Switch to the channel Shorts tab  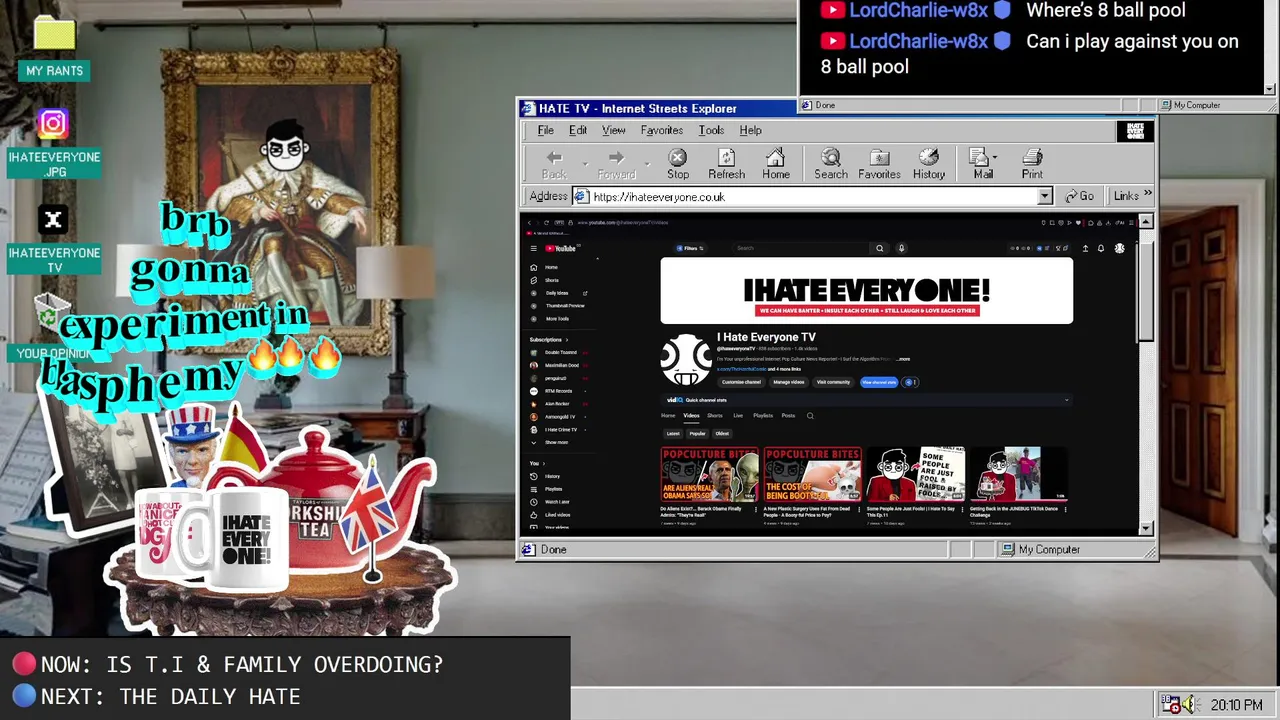pyautogui.click(x=715, y=415)
